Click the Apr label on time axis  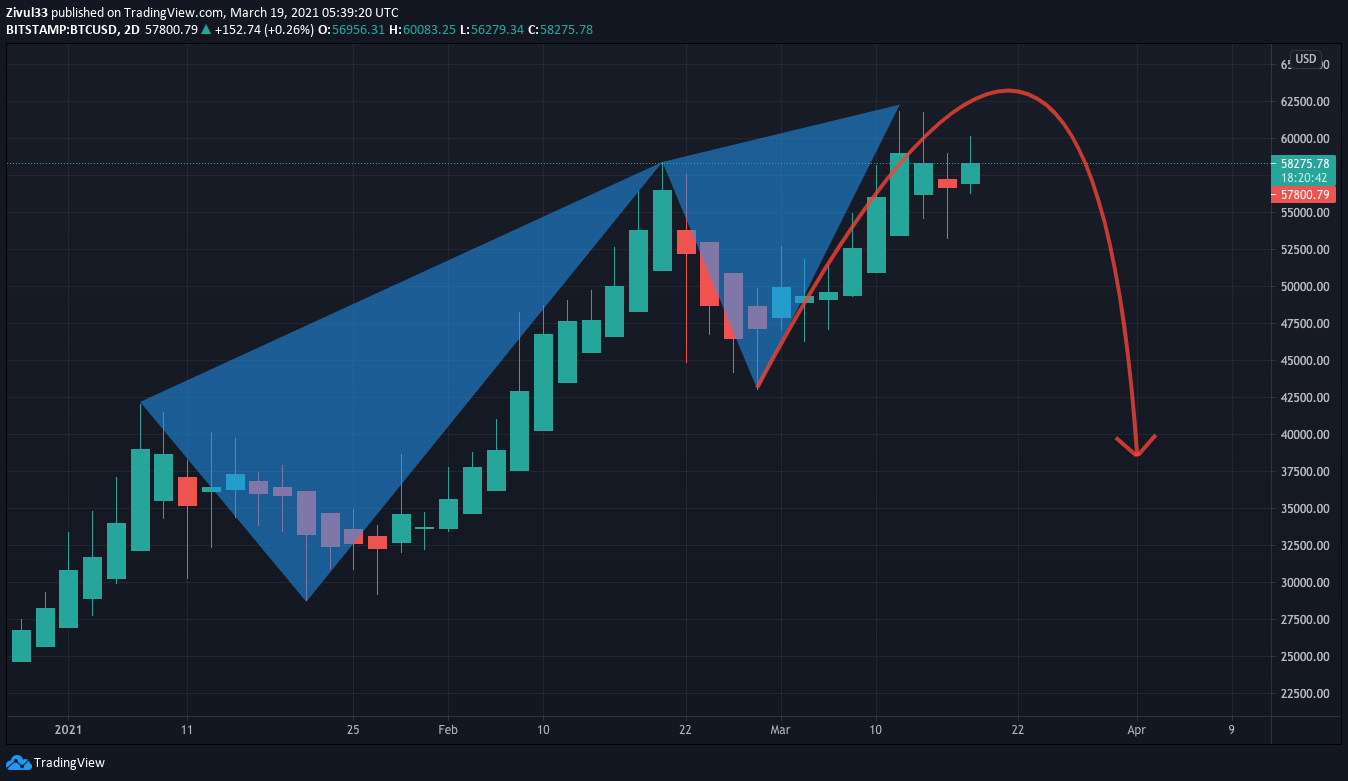1136,730
